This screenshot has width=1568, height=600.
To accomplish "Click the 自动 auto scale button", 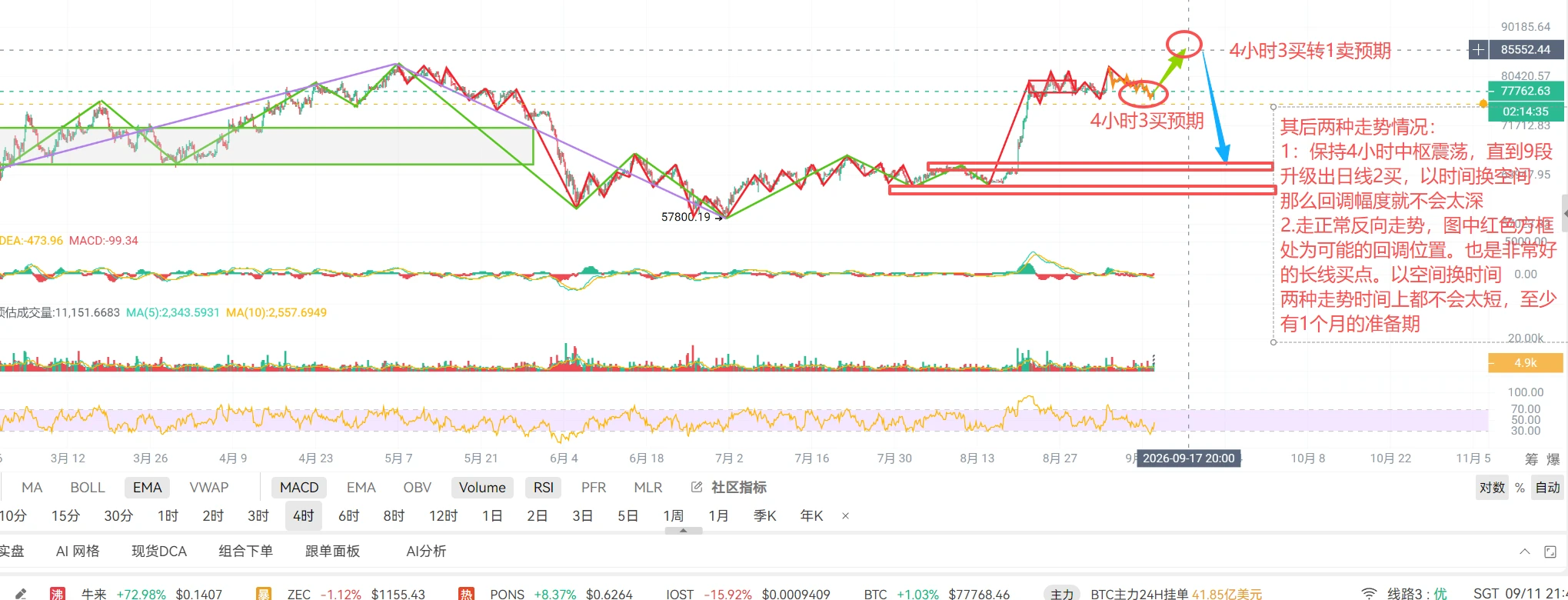I will pos(1547,488).
